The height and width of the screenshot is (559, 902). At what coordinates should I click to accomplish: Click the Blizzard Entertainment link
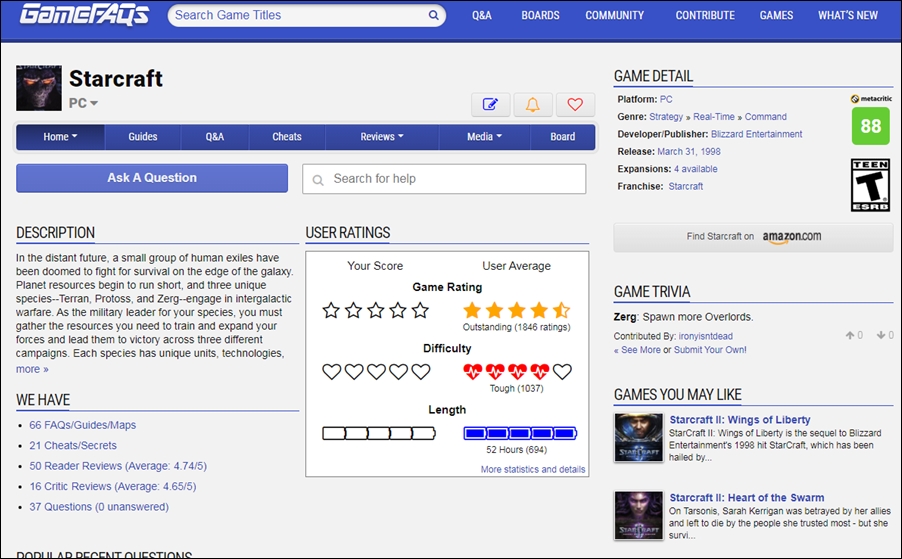(756, 134)
